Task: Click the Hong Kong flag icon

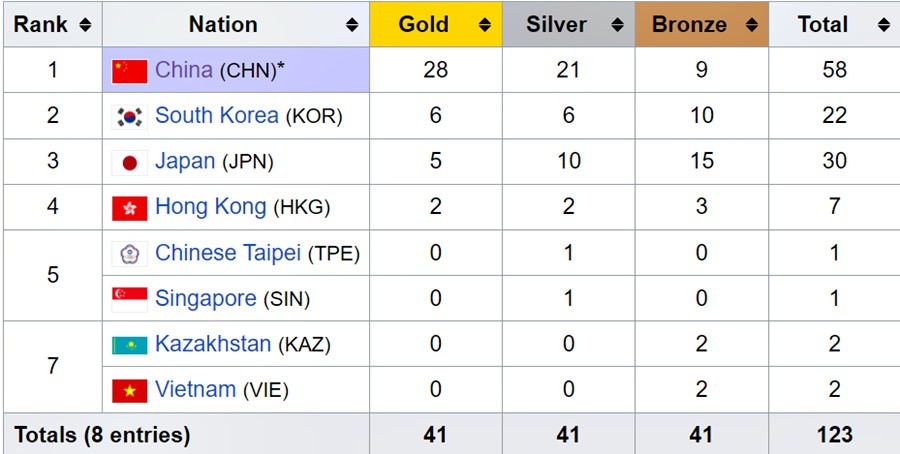Action: pos(129,209)
